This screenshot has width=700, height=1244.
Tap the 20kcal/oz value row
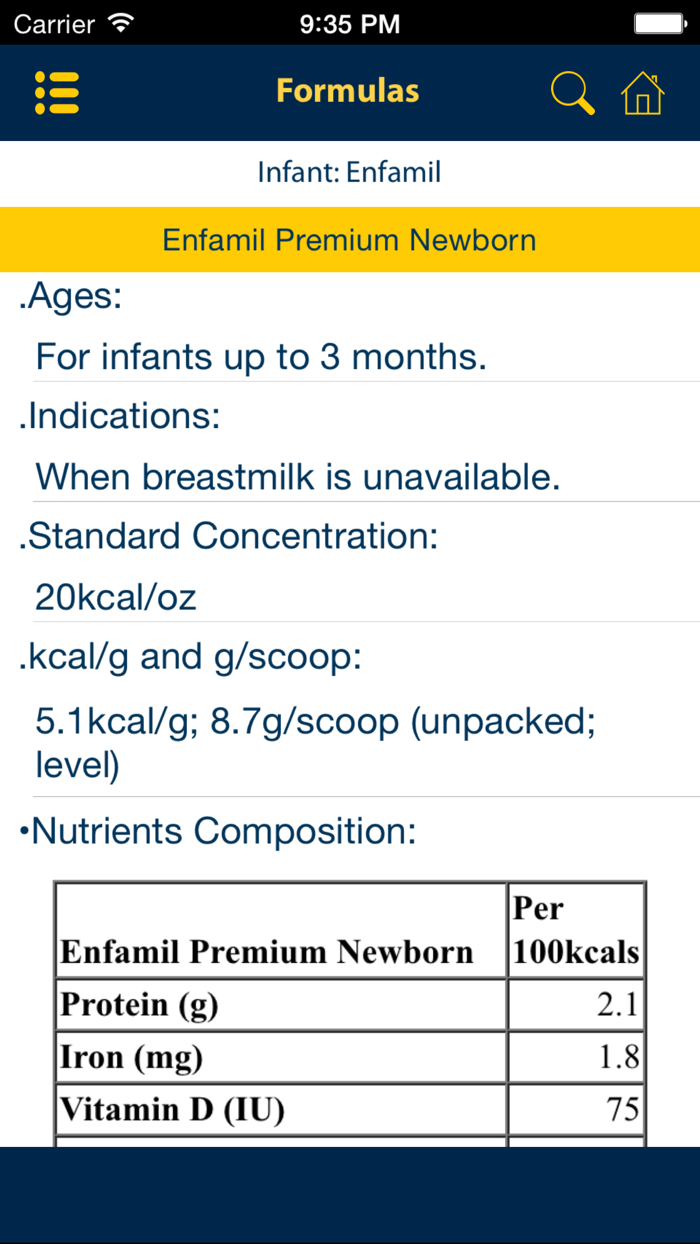point(116,598)
